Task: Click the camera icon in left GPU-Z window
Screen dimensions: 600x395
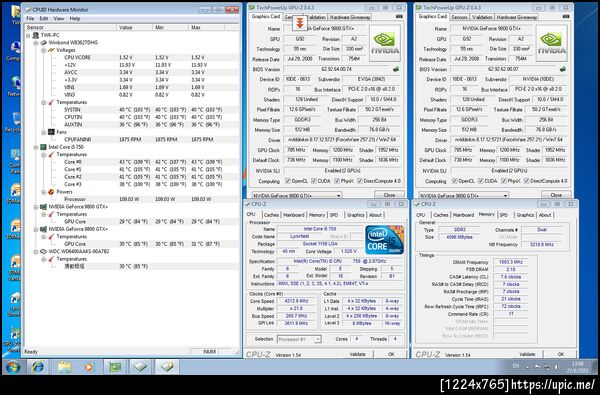Action: pyautogui.click(x=399, y=16)
